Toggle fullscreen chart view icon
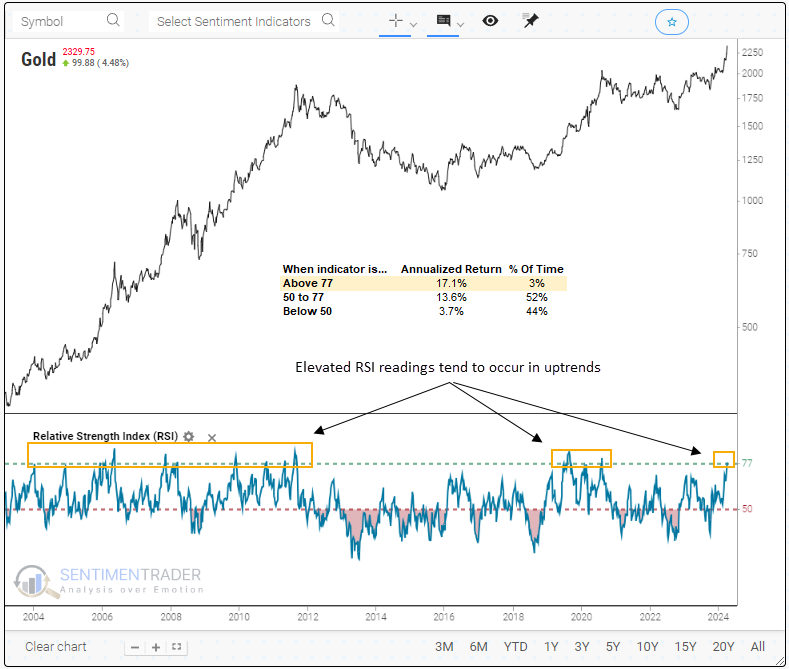 pyautogui.click(x=176, y=647)
